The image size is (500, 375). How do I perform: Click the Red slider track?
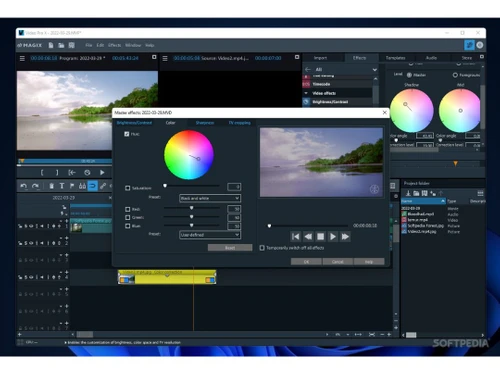point(192,208)
